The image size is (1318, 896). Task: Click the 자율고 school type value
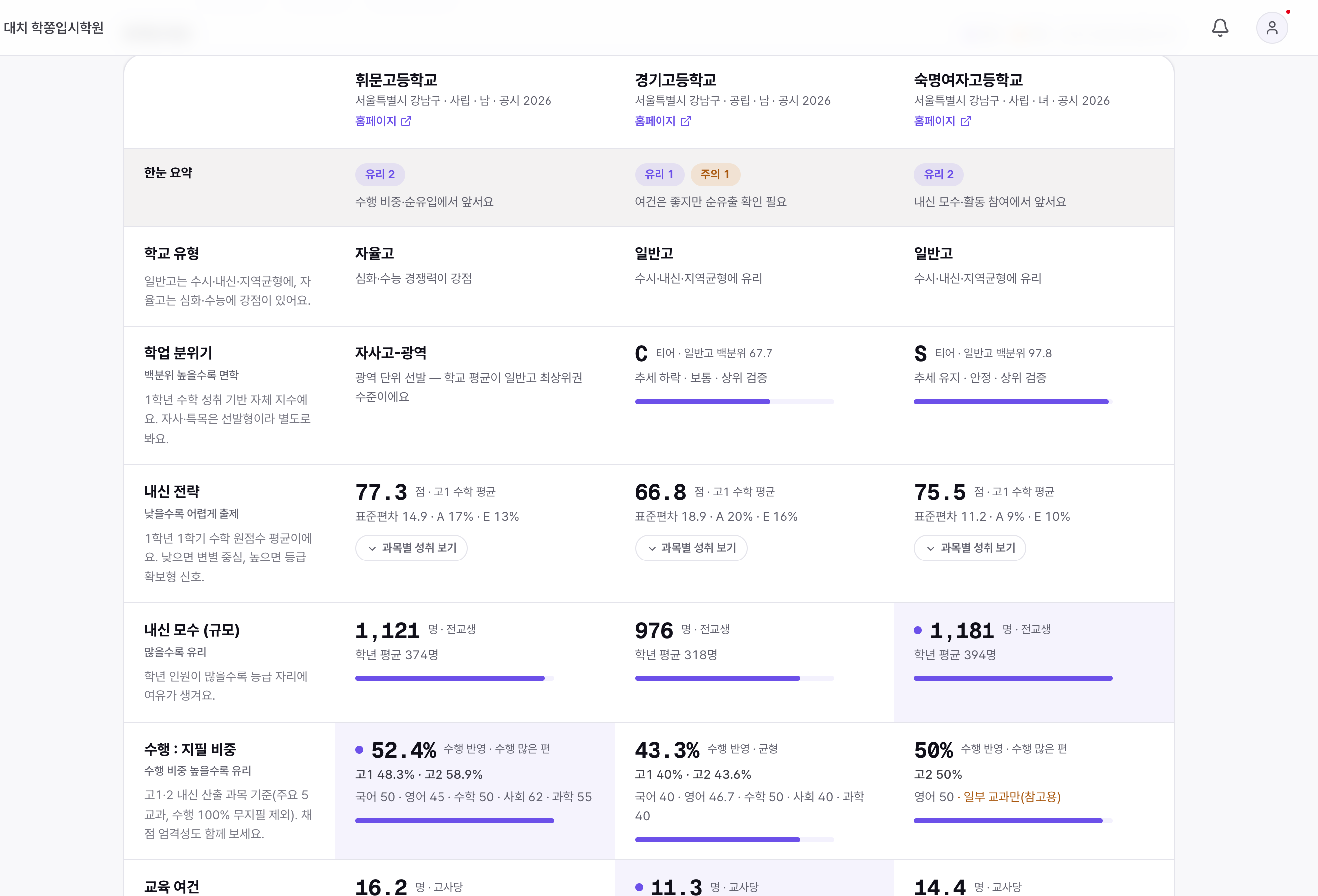375,253
